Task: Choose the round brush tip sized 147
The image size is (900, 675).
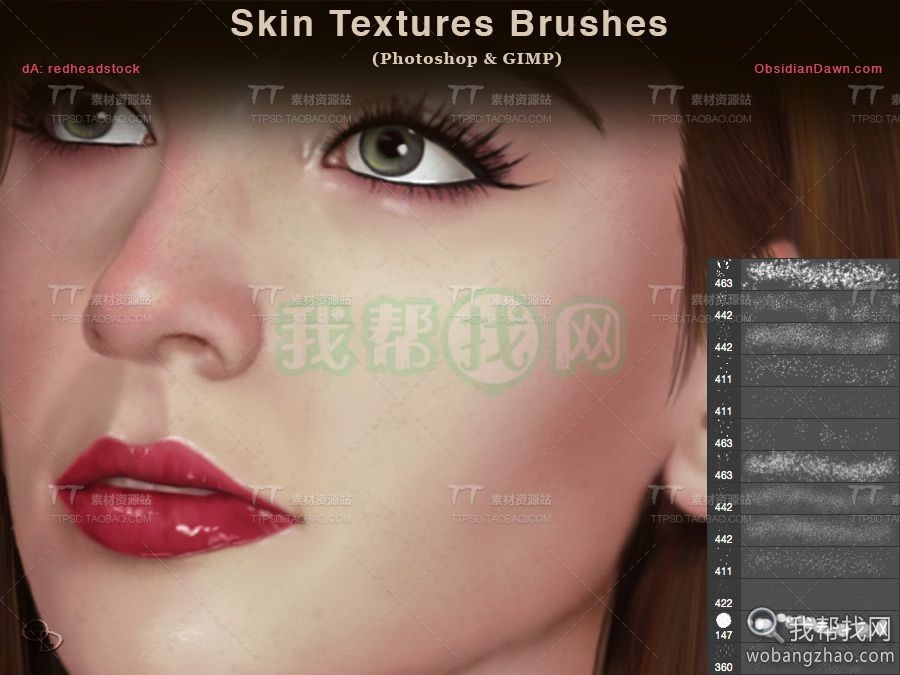Action: click(x=804, y=626)
